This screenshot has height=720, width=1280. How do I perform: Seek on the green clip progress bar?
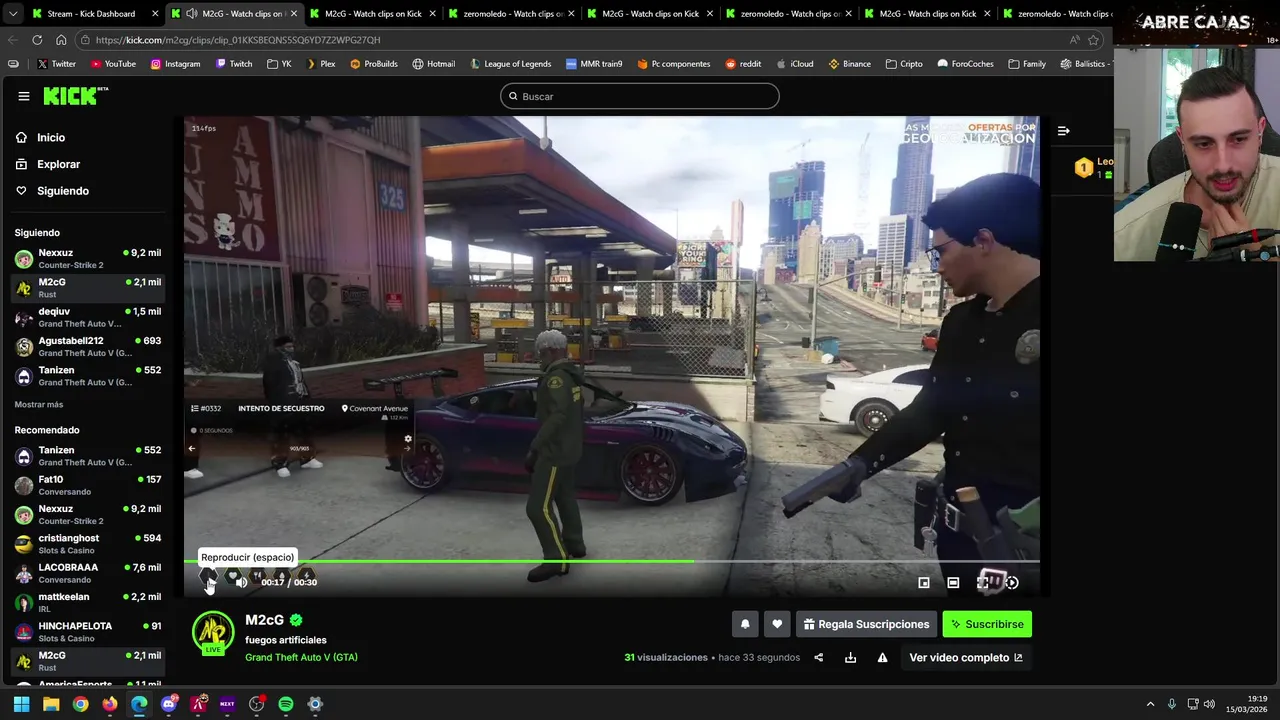611,561
